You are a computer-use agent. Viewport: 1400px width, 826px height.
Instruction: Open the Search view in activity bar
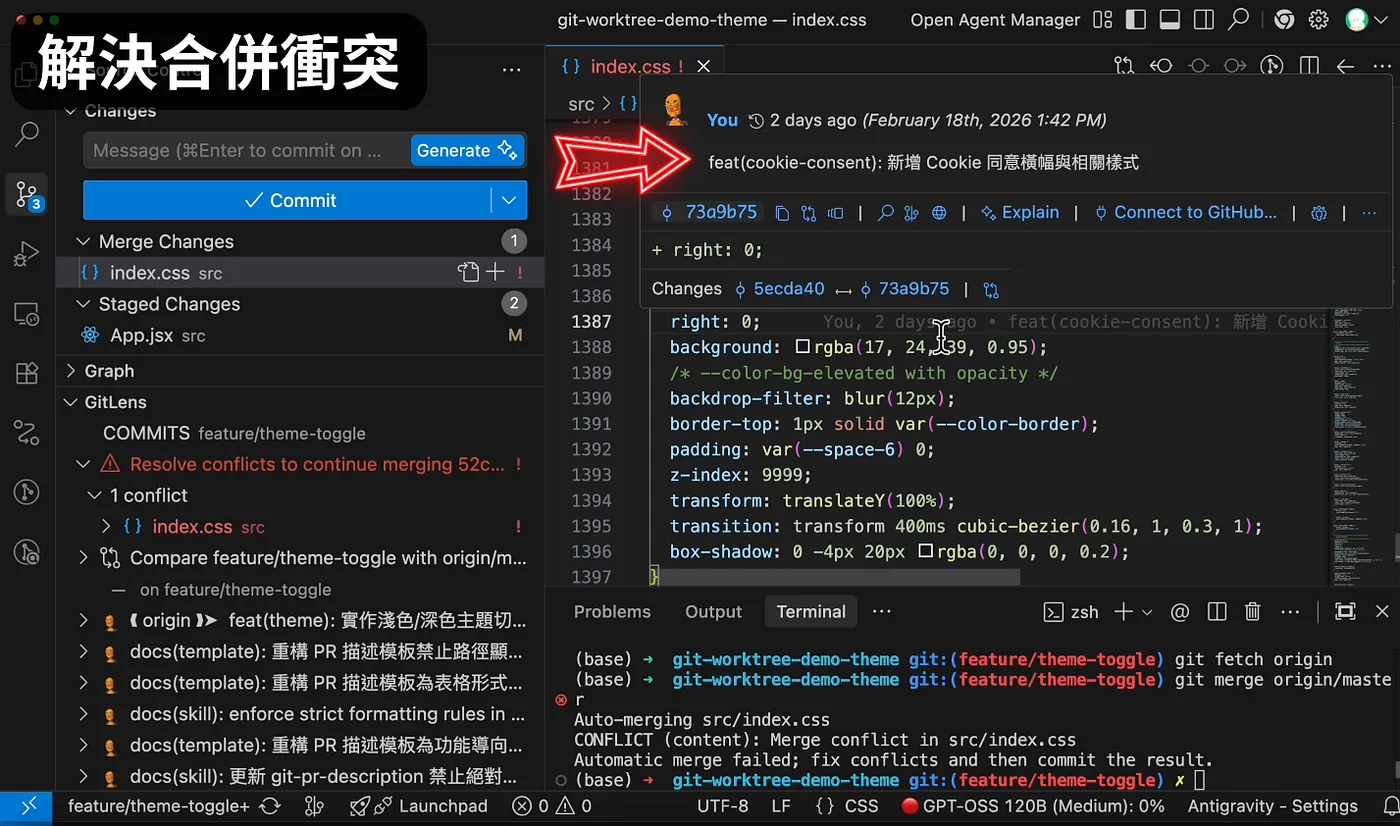(27, 133)
